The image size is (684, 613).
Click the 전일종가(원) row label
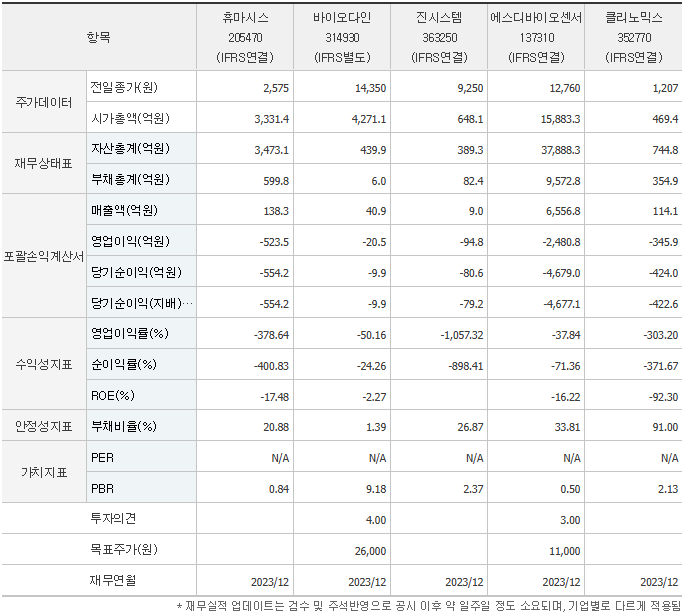[124, 87]
